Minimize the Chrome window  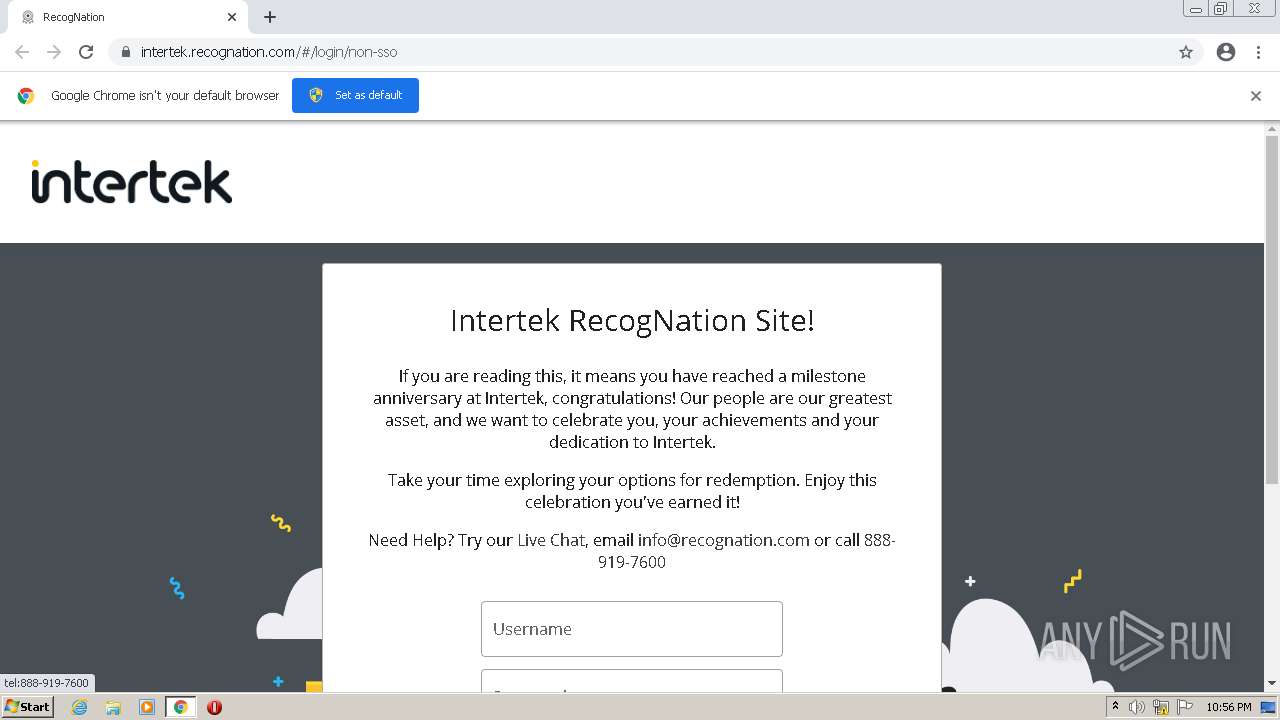1195,9
